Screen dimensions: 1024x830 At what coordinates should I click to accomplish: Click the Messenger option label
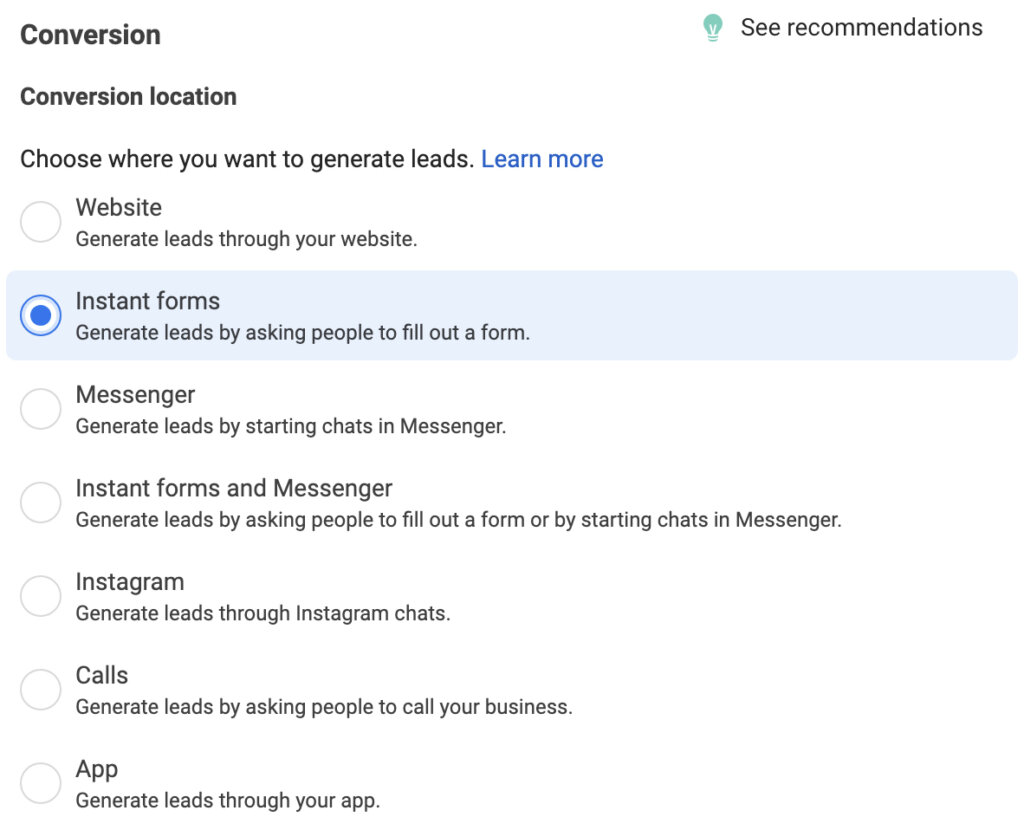(135, 395)
